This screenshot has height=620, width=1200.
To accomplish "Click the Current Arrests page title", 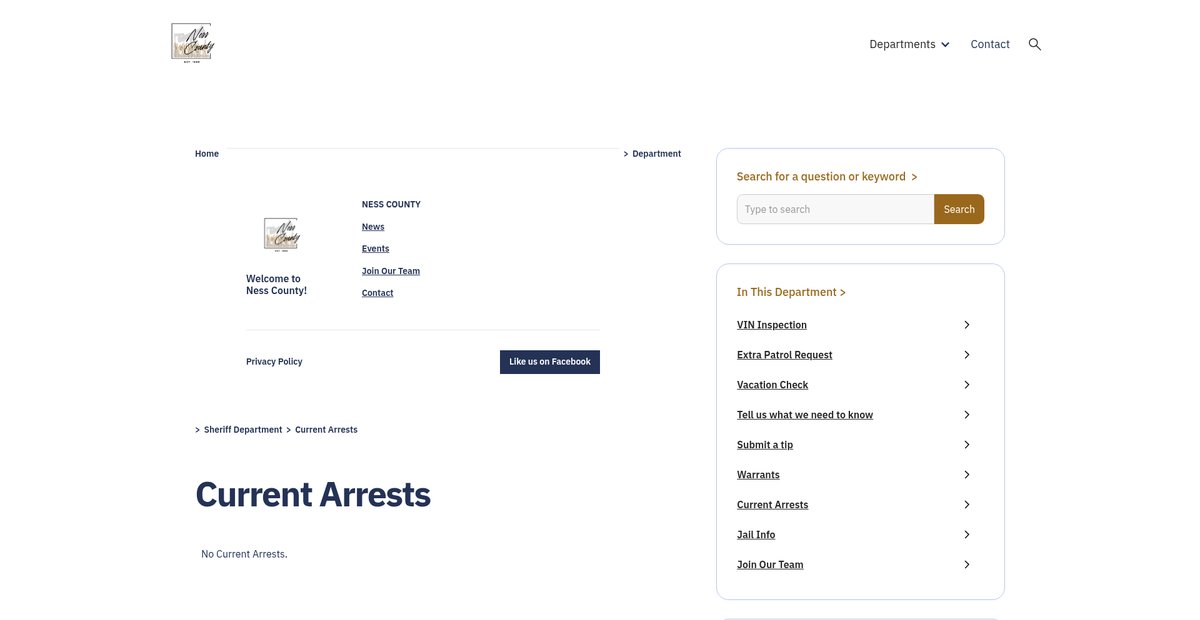I will pyautogui.click(x=313, y=494).
